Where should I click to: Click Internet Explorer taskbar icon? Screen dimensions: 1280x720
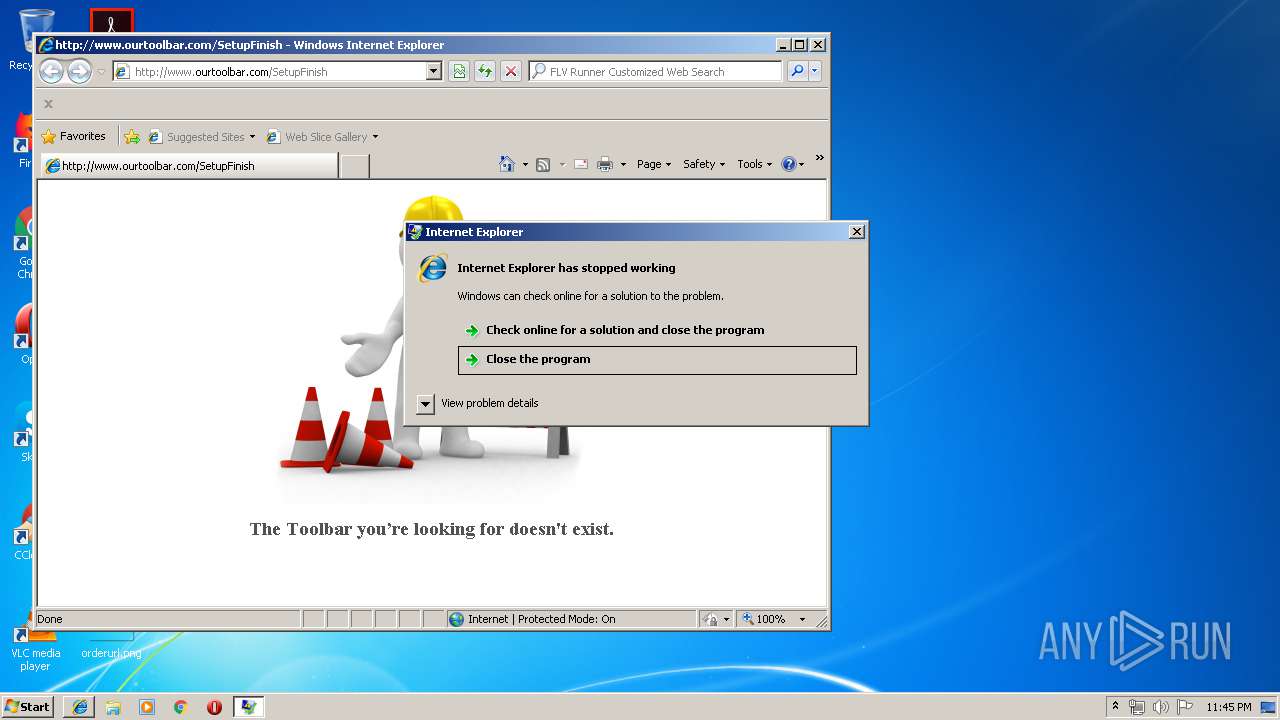[x=80, y=706]
